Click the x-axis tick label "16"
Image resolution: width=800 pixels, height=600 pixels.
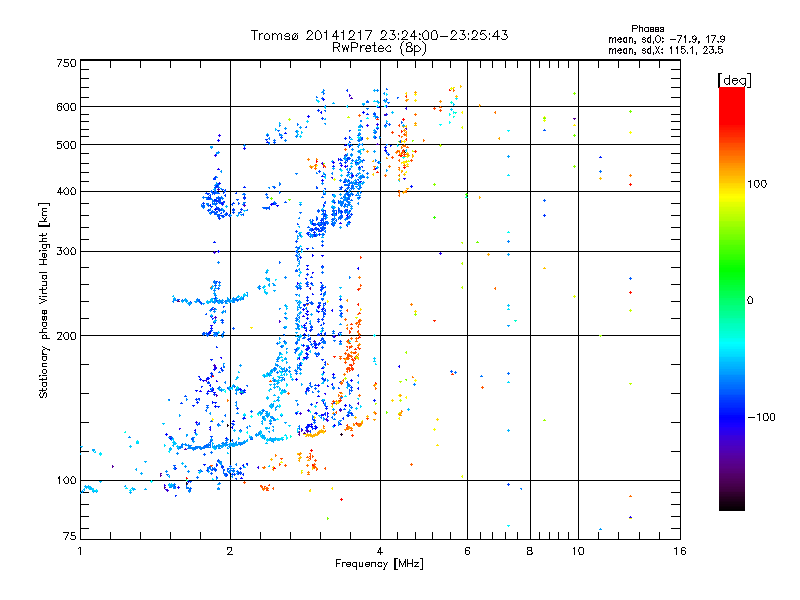pos(680,551)
